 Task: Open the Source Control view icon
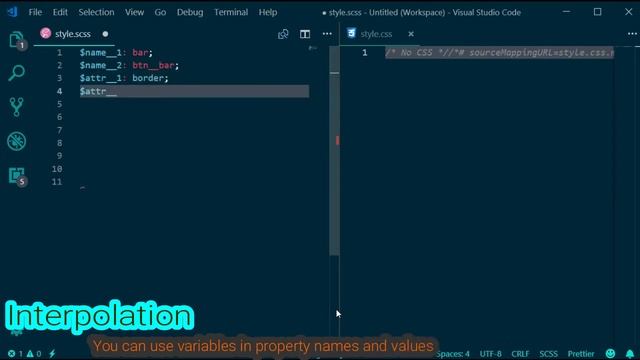click(16, 107)
